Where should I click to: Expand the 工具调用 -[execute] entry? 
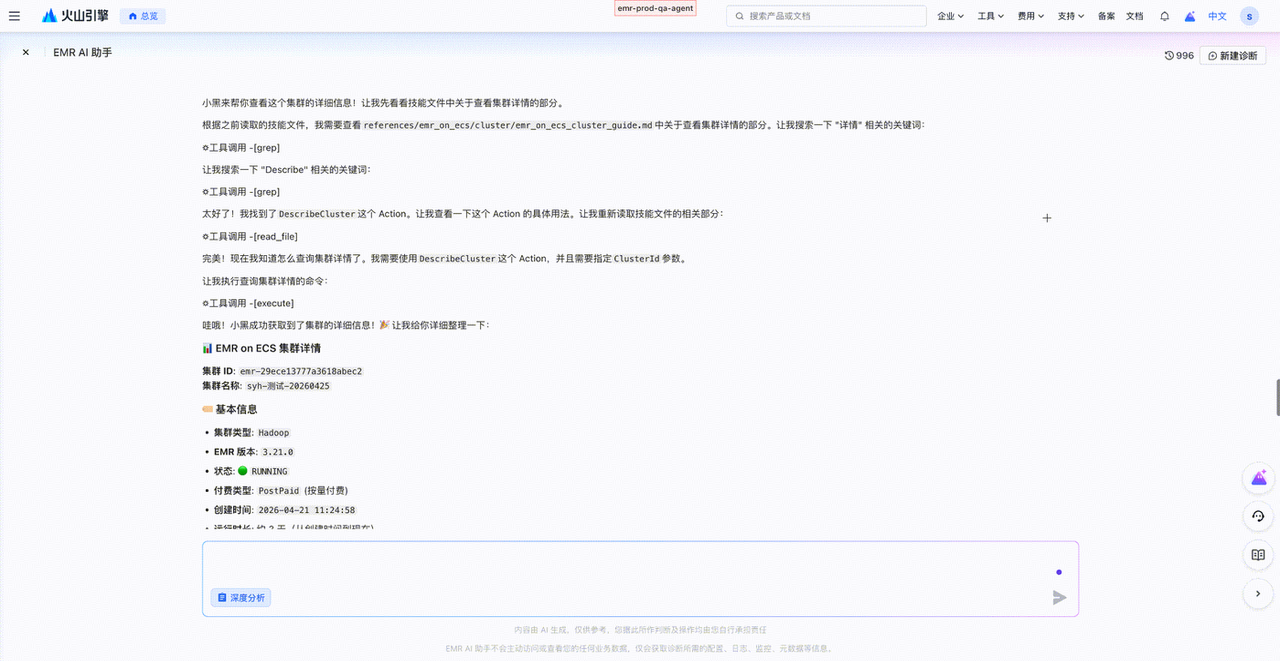tap(247, 303)
